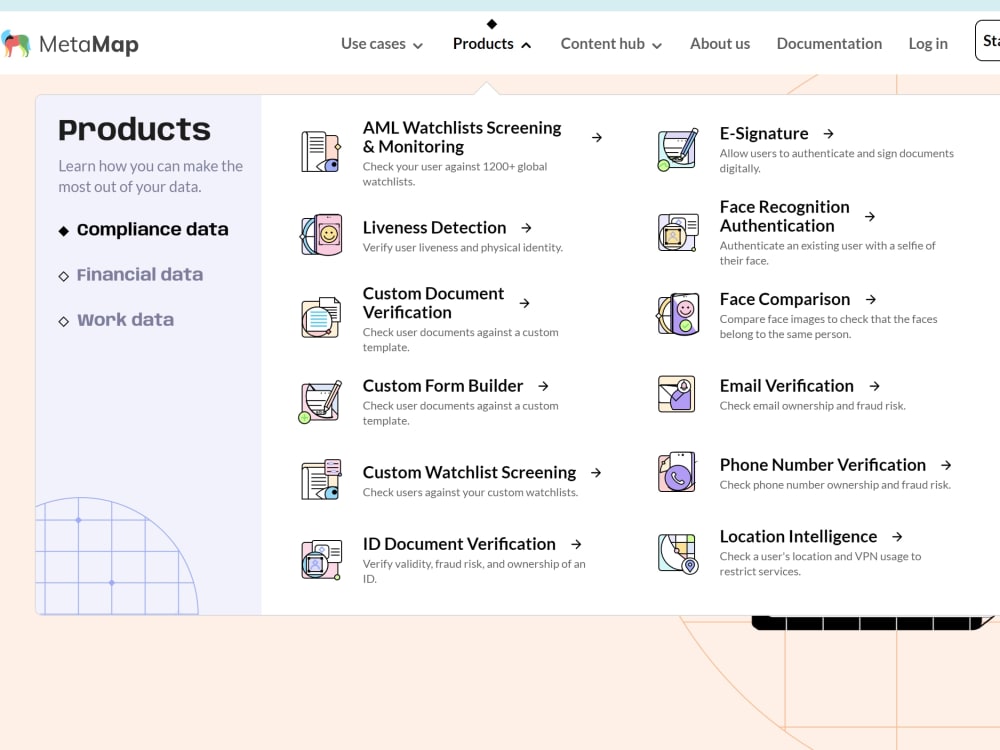
Task: Open the Email Verification link
Action: (x=787, y=386)
